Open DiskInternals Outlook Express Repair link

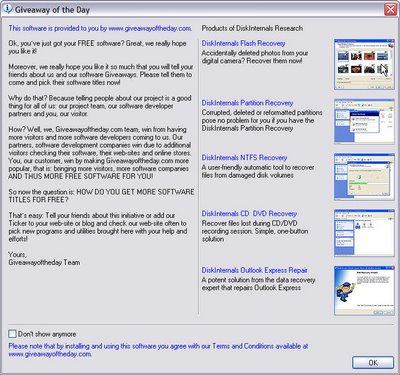click(x=254, y=270)
